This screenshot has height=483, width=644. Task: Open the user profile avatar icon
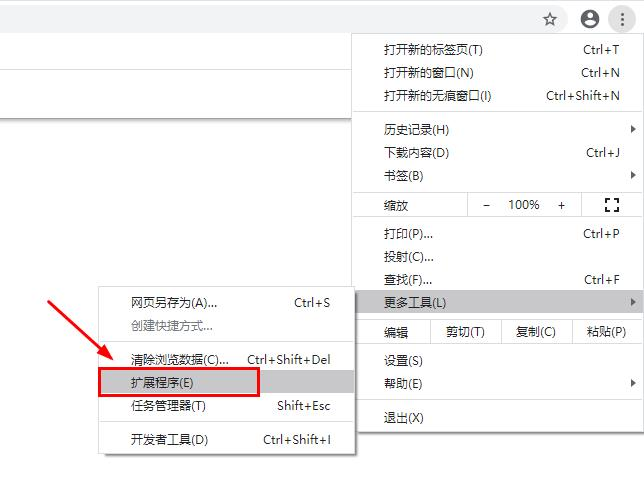point(590,18)
